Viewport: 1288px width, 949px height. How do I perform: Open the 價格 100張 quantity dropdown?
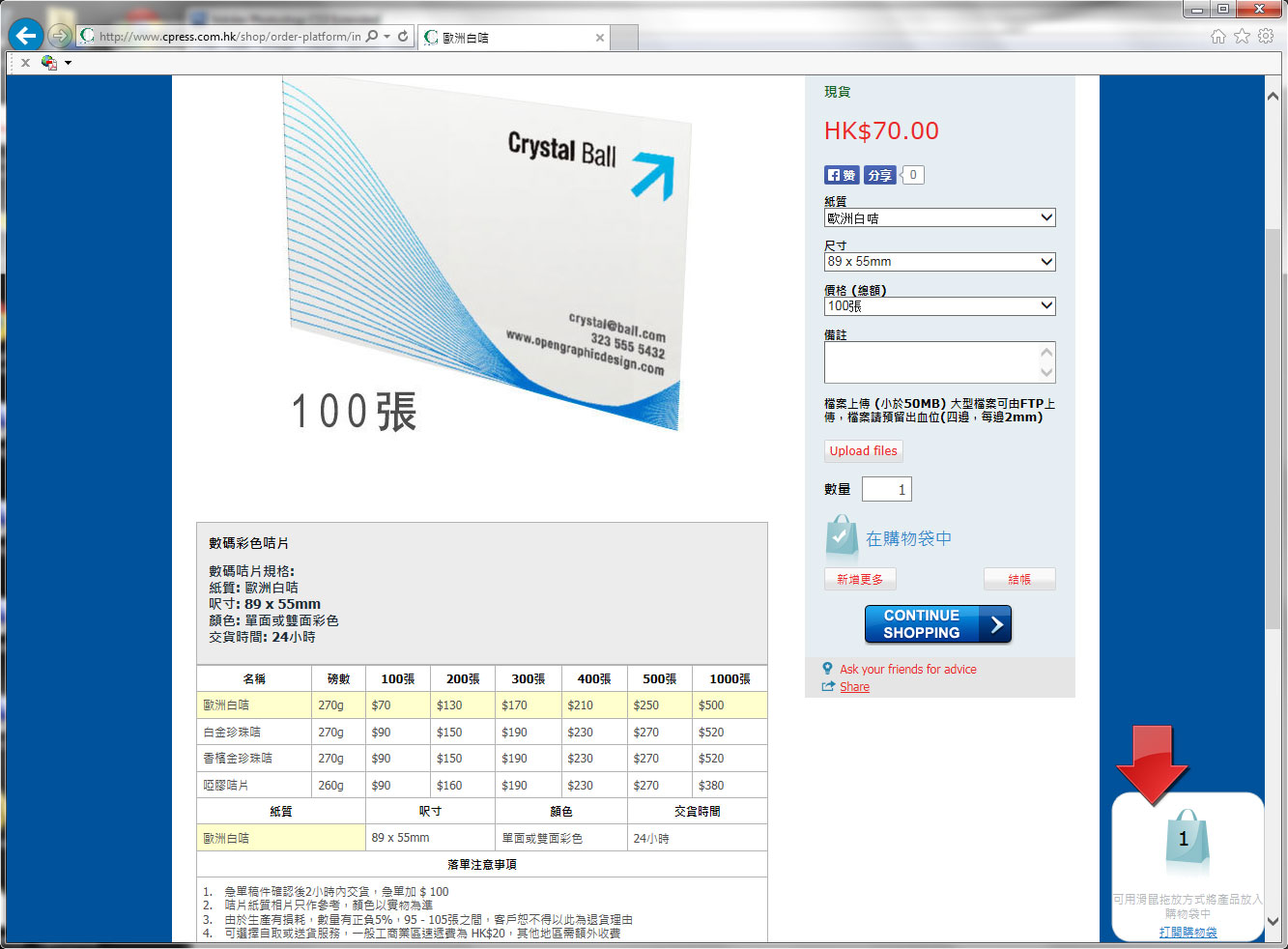(x=939, y=306)
